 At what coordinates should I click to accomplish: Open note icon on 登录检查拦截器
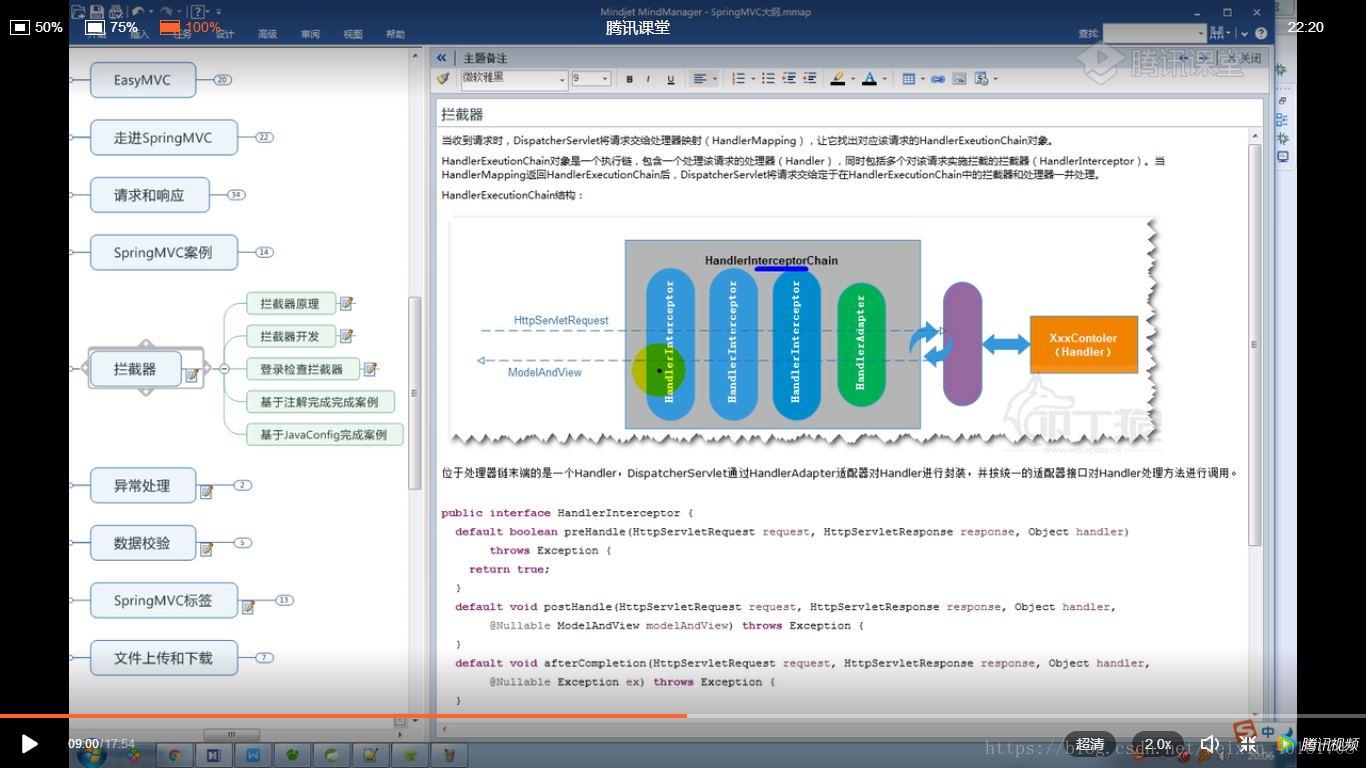370,369
